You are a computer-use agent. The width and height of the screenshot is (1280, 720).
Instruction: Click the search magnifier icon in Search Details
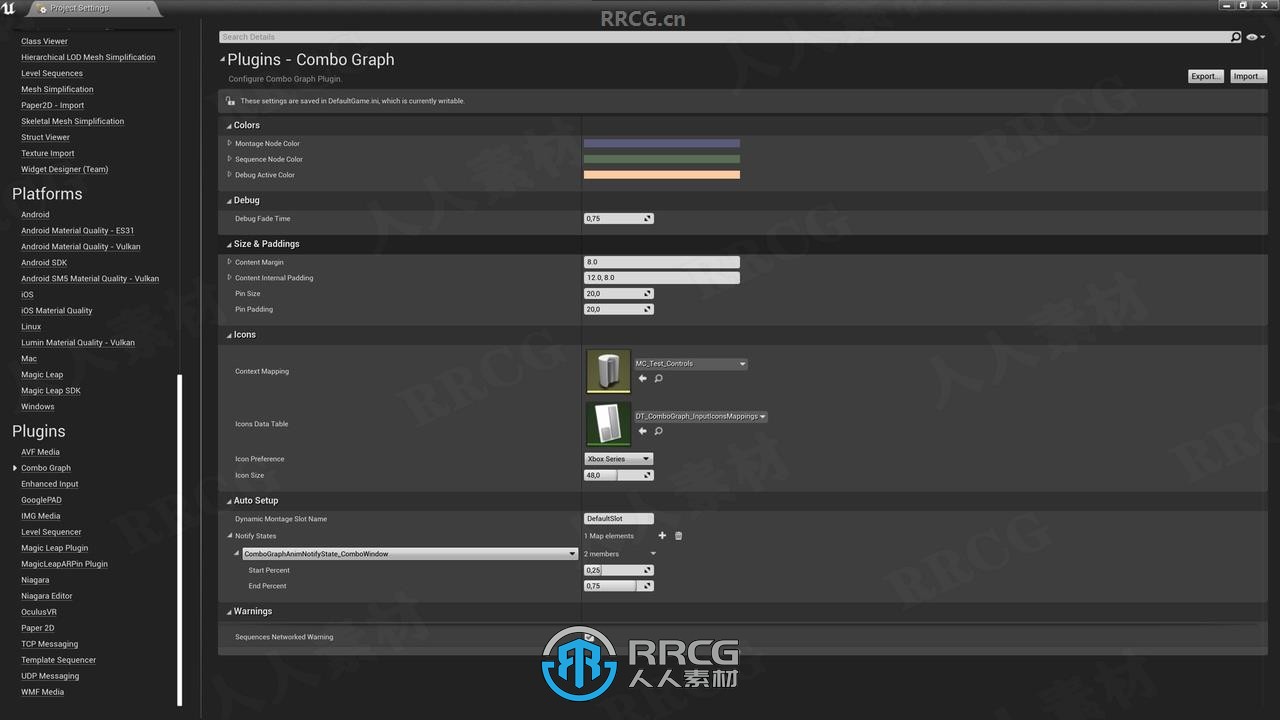pyautogui.click(x=1236, y=37)
